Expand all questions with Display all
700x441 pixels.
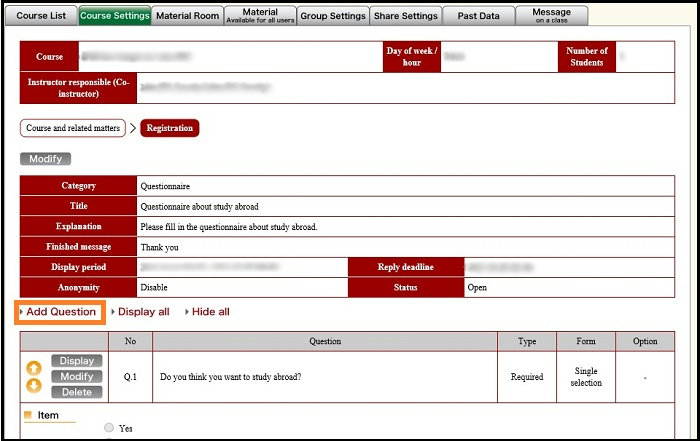coord(143,312)
